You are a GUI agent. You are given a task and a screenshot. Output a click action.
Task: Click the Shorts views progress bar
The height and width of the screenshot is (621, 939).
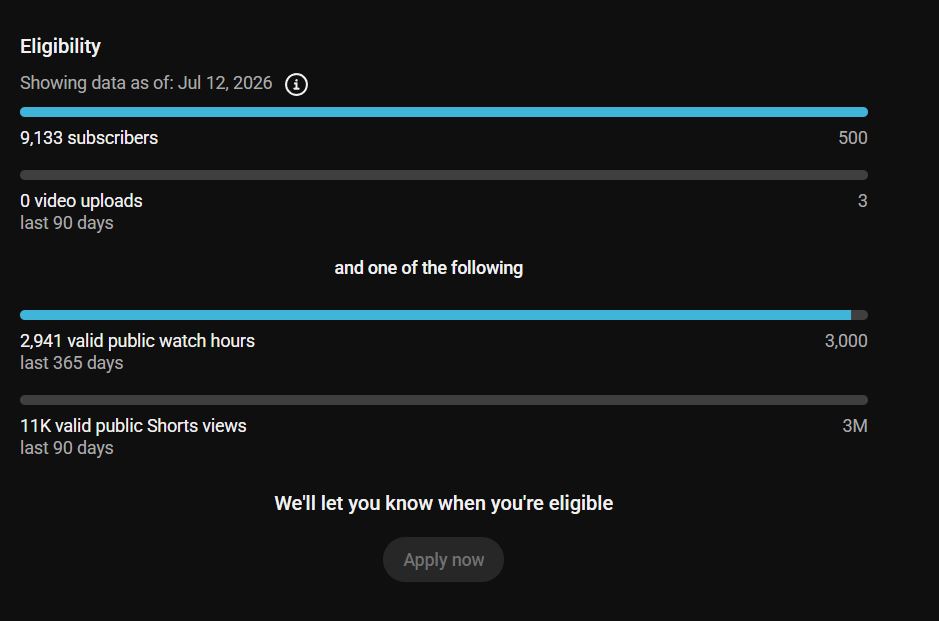(444, 400)
